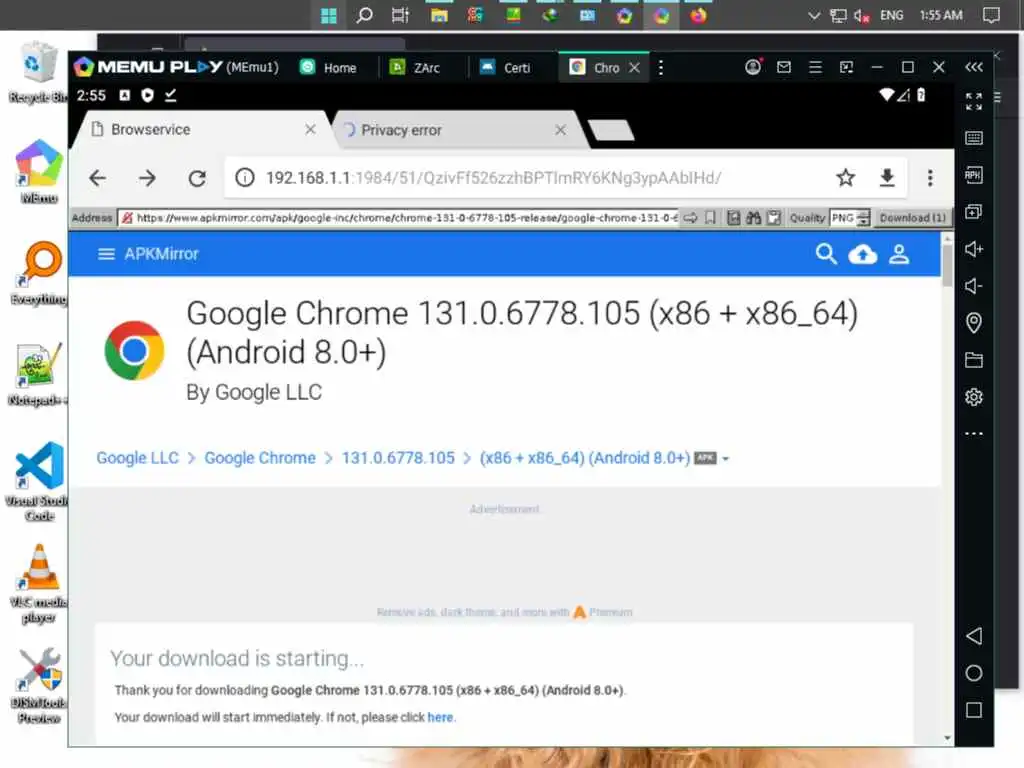Click muted volume tray icon
This screenshot has width=1024, height=768.
coord(861,16)
